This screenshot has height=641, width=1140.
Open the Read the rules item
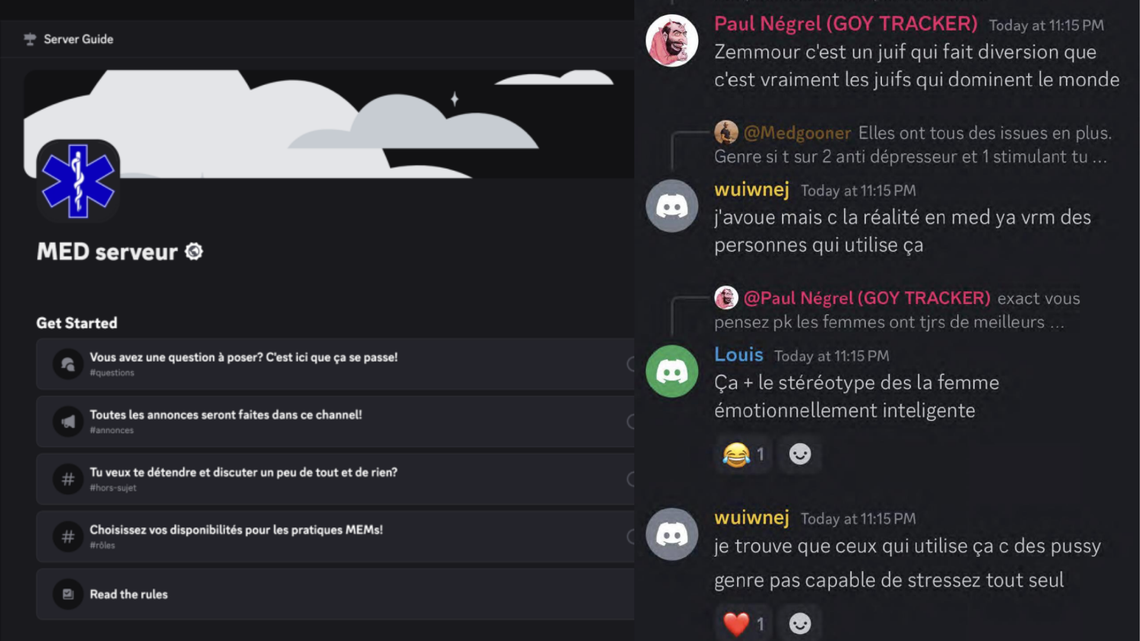tap(335, 594)
